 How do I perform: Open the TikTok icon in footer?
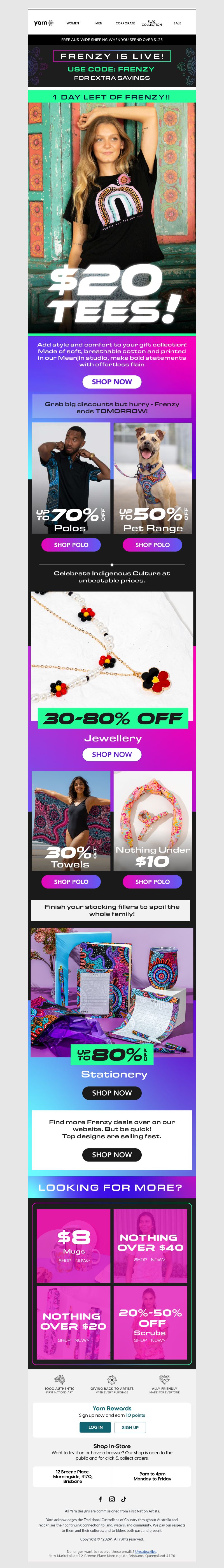124,1499
